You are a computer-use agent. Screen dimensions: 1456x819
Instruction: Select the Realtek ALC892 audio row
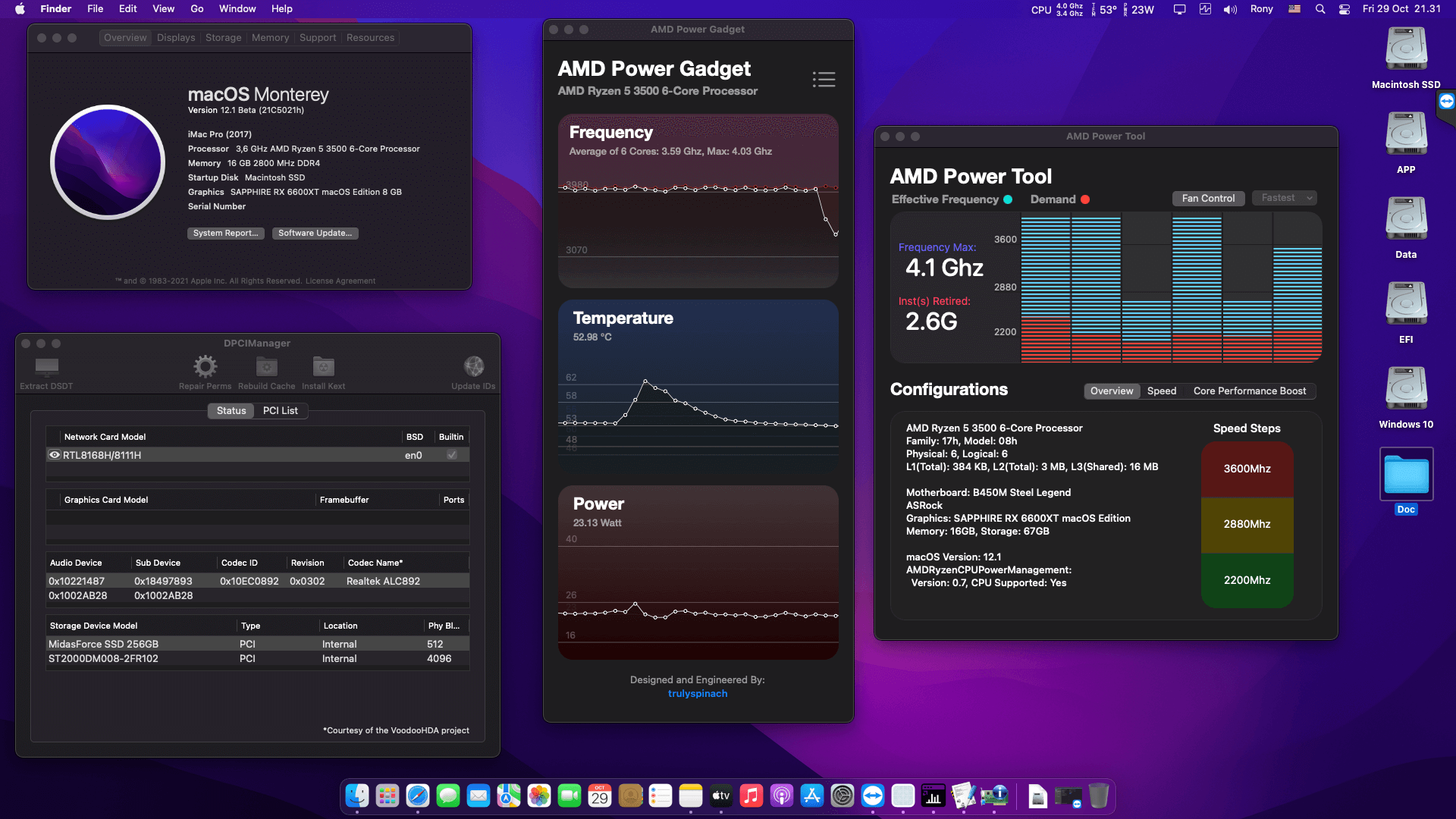point(257,581)
